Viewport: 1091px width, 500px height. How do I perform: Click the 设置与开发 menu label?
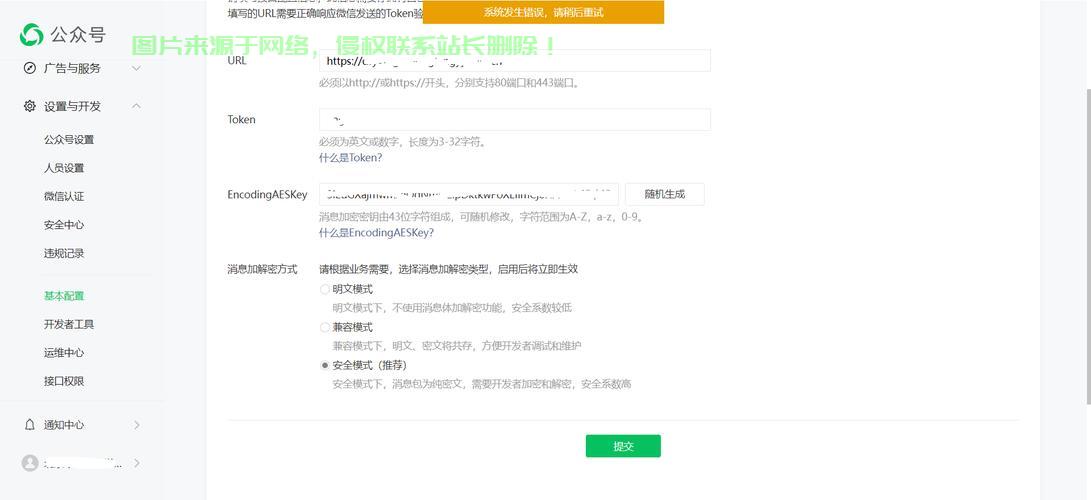[x=72, y=106]
